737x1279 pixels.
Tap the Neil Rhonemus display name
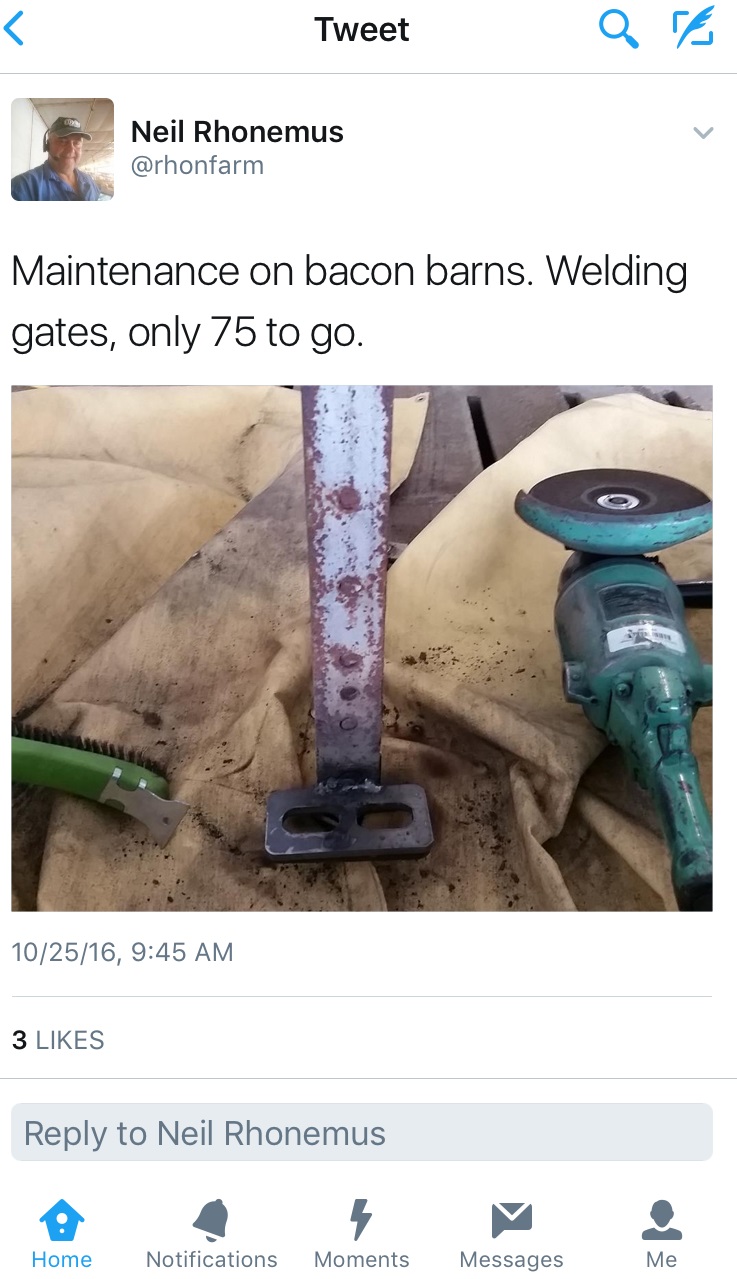click(237, 132)
